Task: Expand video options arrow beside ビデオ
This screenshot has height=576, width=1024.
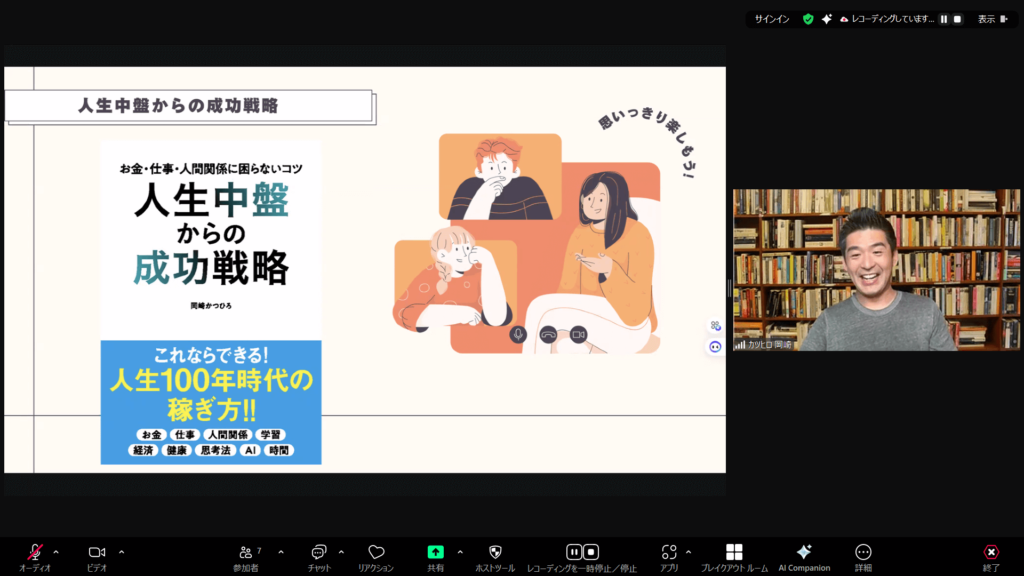Action: point(122,551)
